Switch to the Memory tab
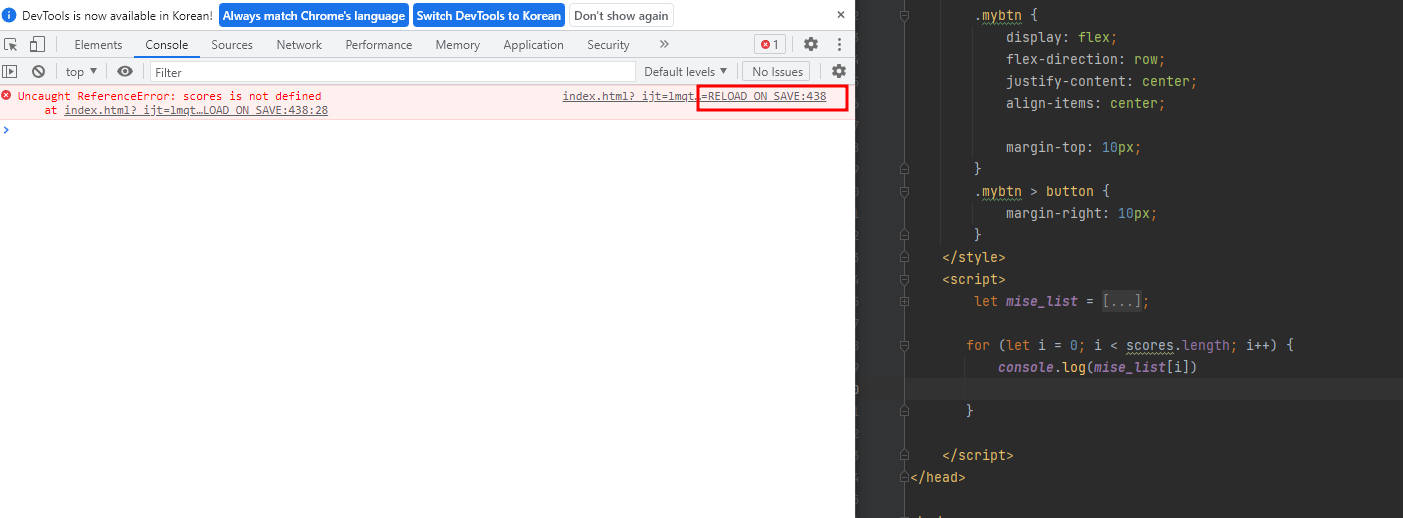The height and width of the screenshot is (518, 1403). coord(458,44)
